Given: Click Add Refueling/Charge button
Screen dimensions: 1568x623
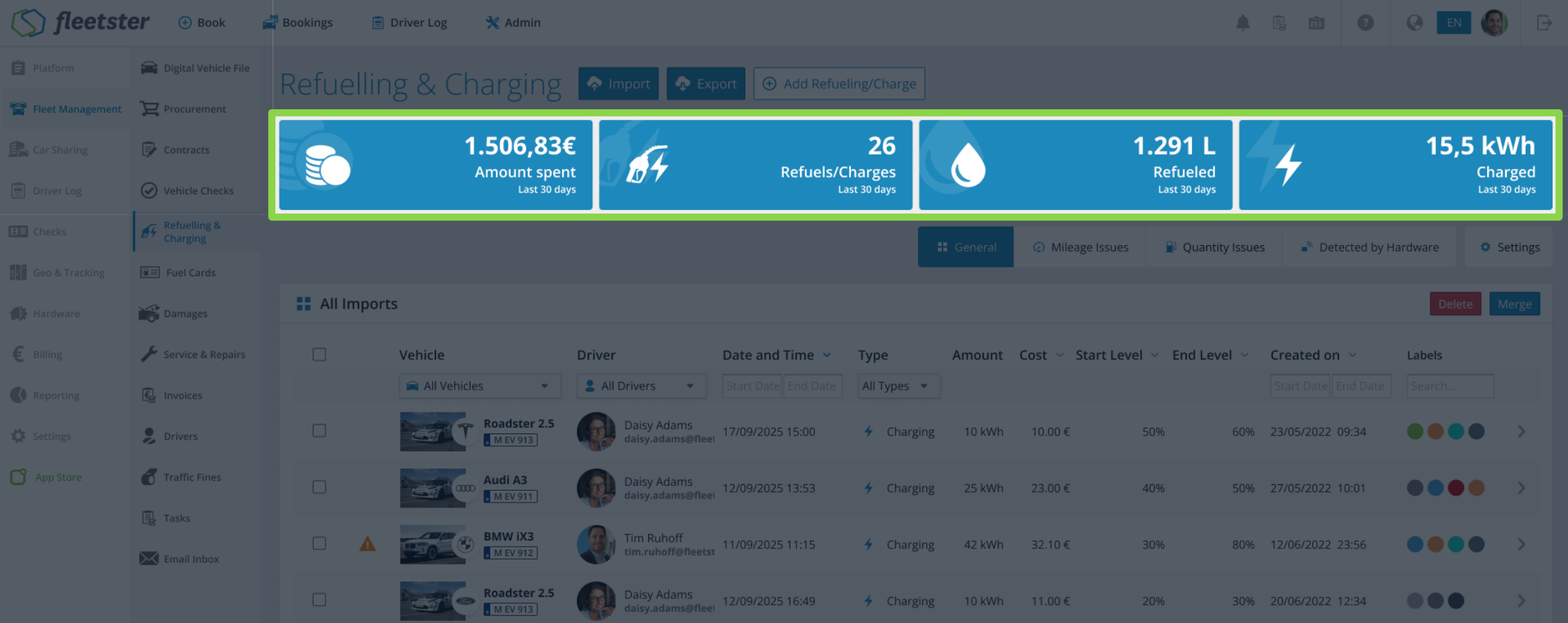Looking at the screenshot, I should pos(839,84).
